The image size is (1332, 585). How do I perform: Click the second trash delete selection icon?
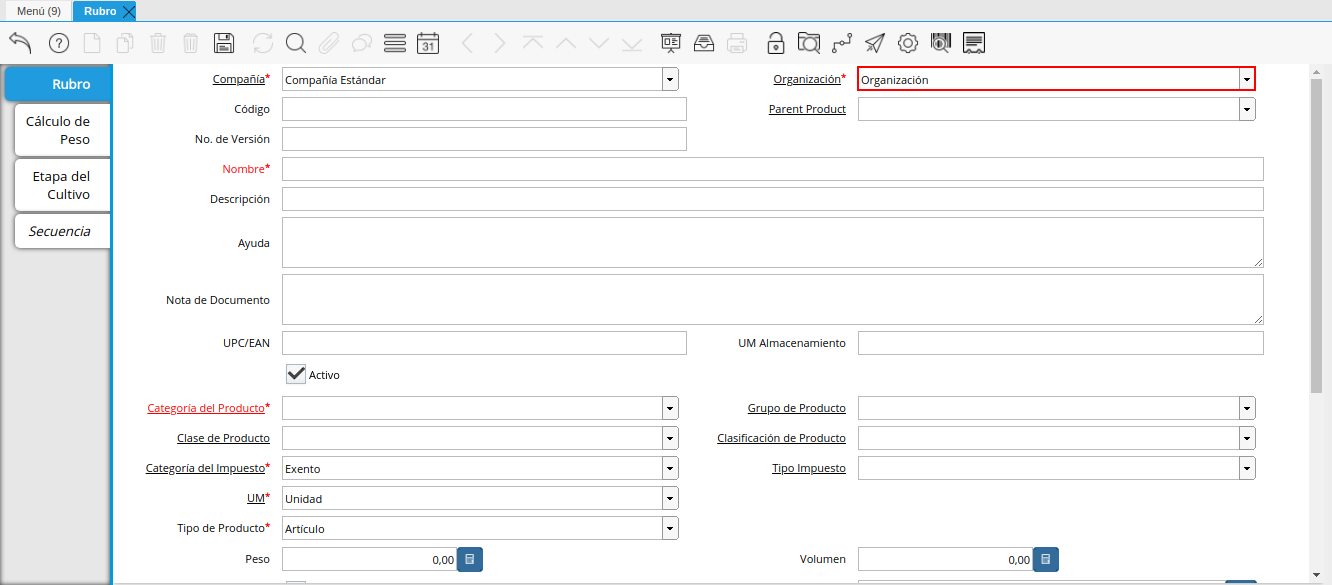pyautogui.click(x=191, y=43)
